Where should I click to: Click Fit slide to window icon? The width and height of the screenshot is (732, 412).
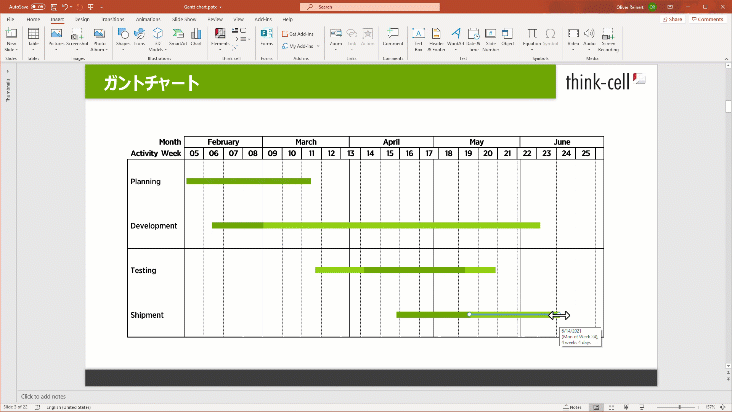[723, 407]
